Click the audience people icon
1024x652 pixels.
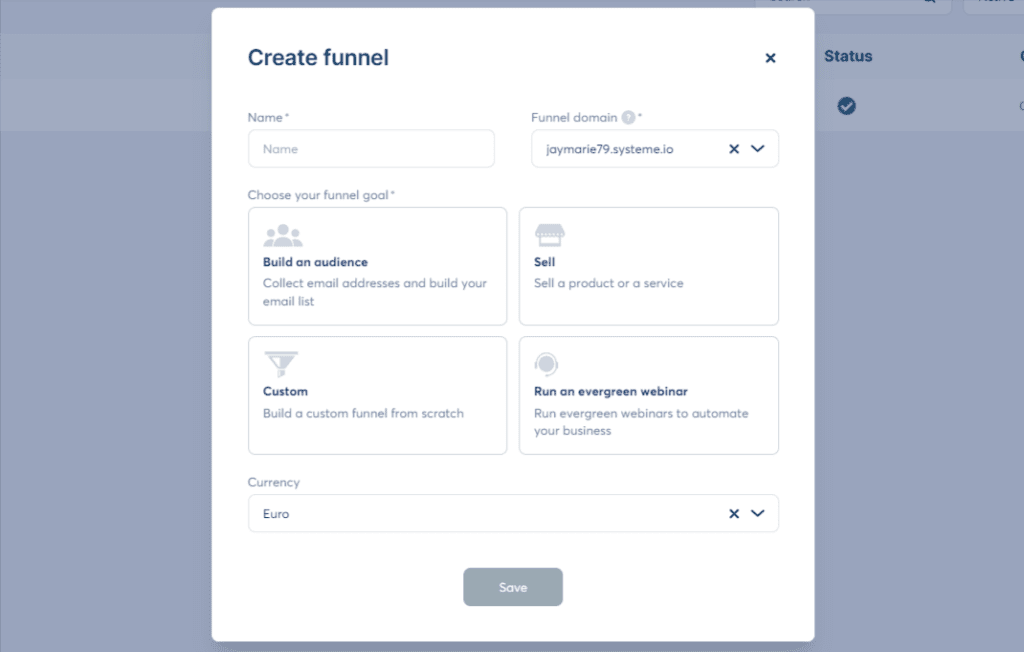283,236
